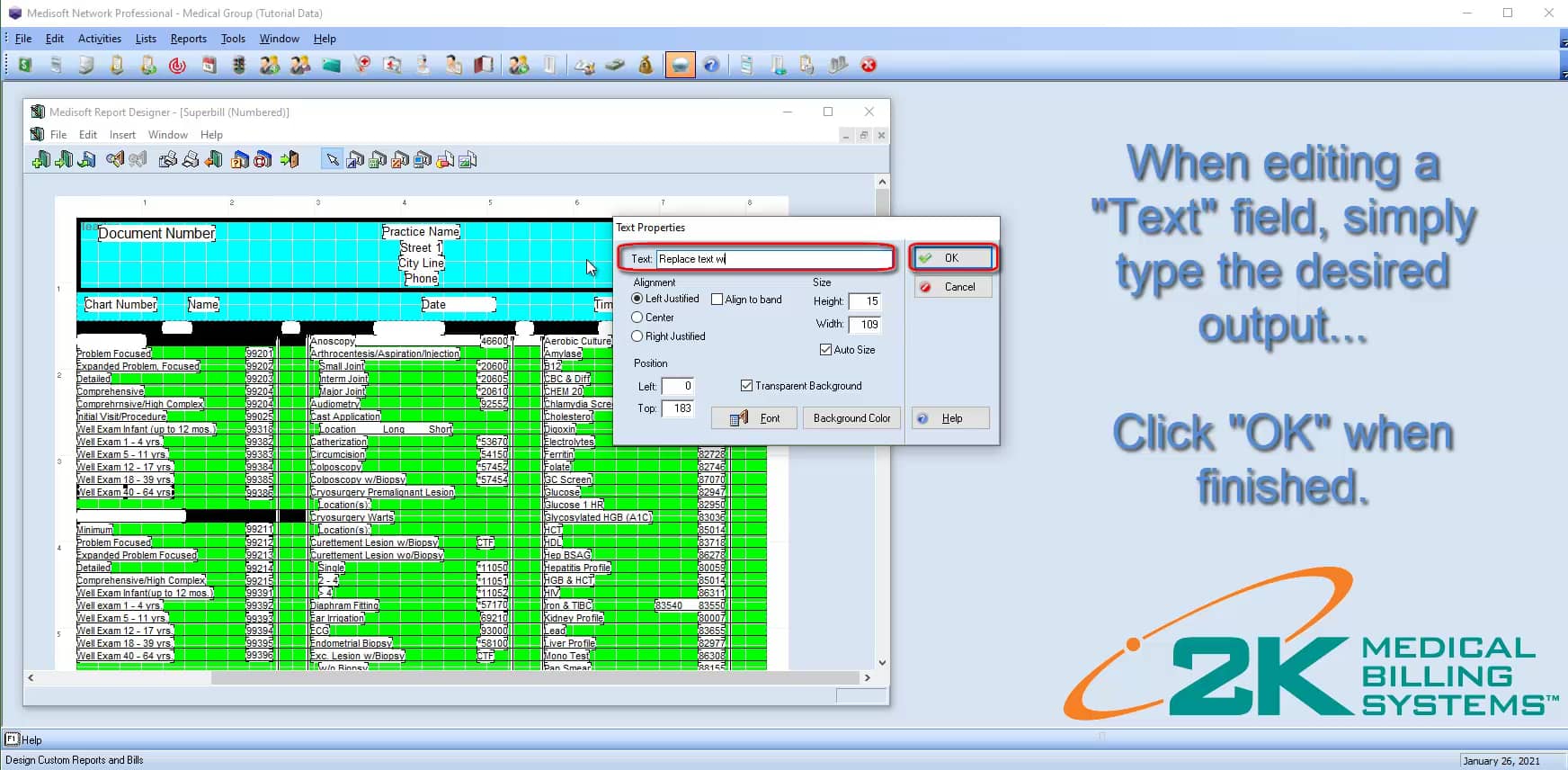Viewport: 1568px width, 770px height.
Task: Open a report using green arrow book icon
Action: tap(64, 160)
